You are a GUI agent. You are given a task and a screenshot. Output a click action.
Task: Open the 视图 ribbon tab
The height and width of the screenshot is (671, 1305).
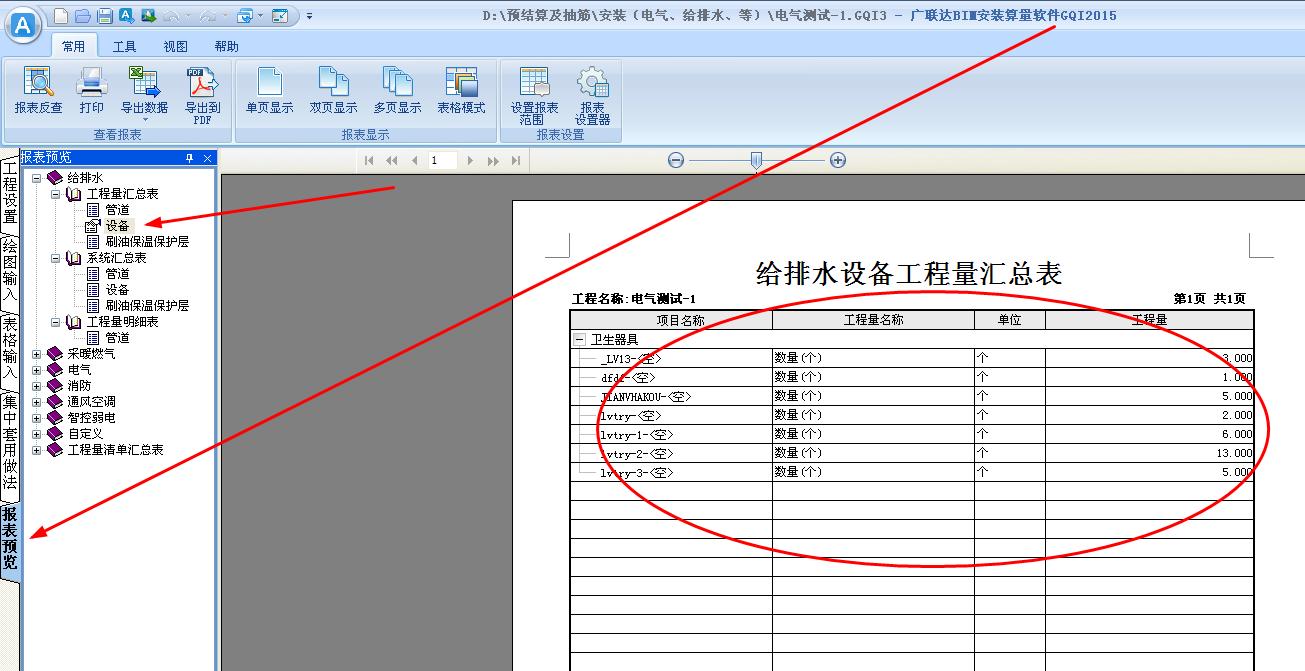174,45
